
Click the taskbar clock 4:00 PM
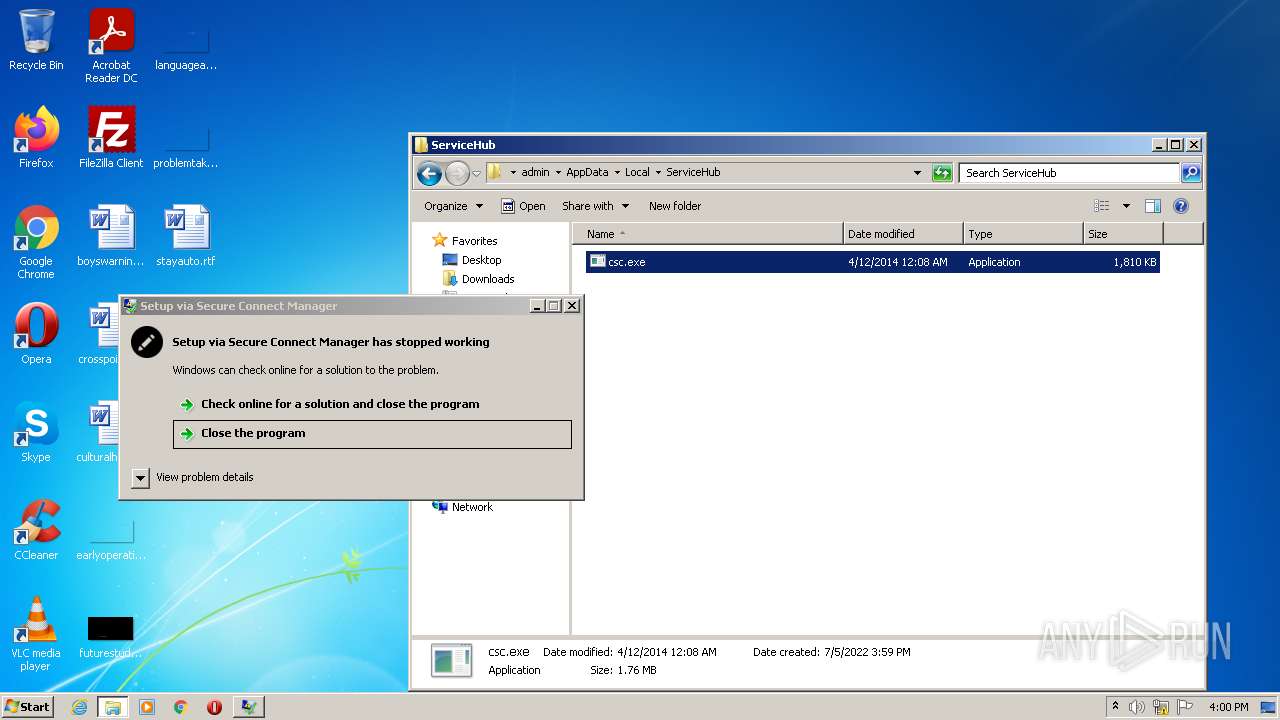coord(1228,707)
